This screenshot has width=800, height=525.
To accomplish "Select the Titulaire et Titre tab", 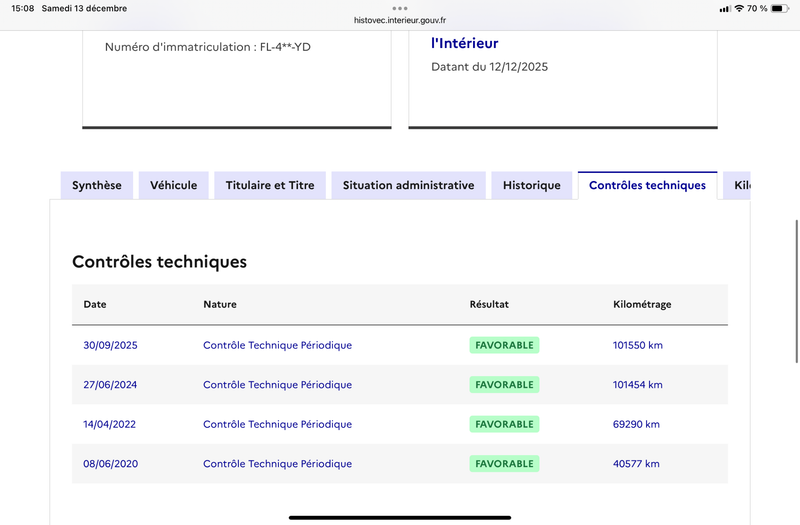I will (x=270, y=185).
